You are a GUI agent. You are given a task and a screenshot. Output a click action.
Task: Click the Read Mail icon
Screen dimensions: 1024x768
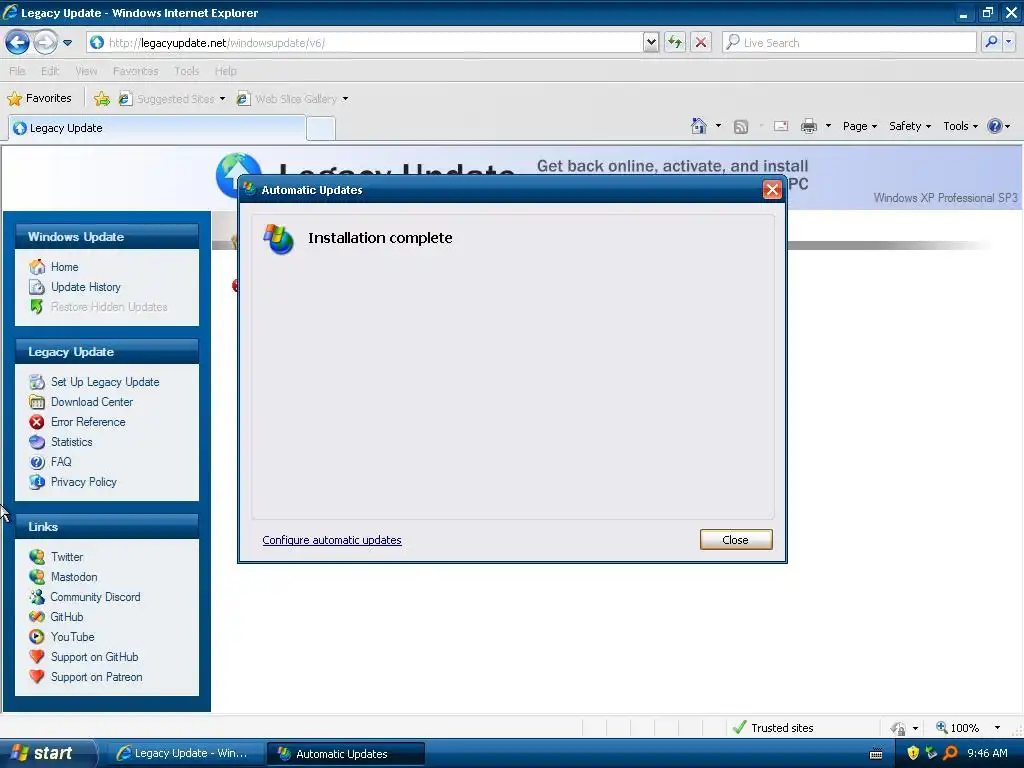click(781, 126)
